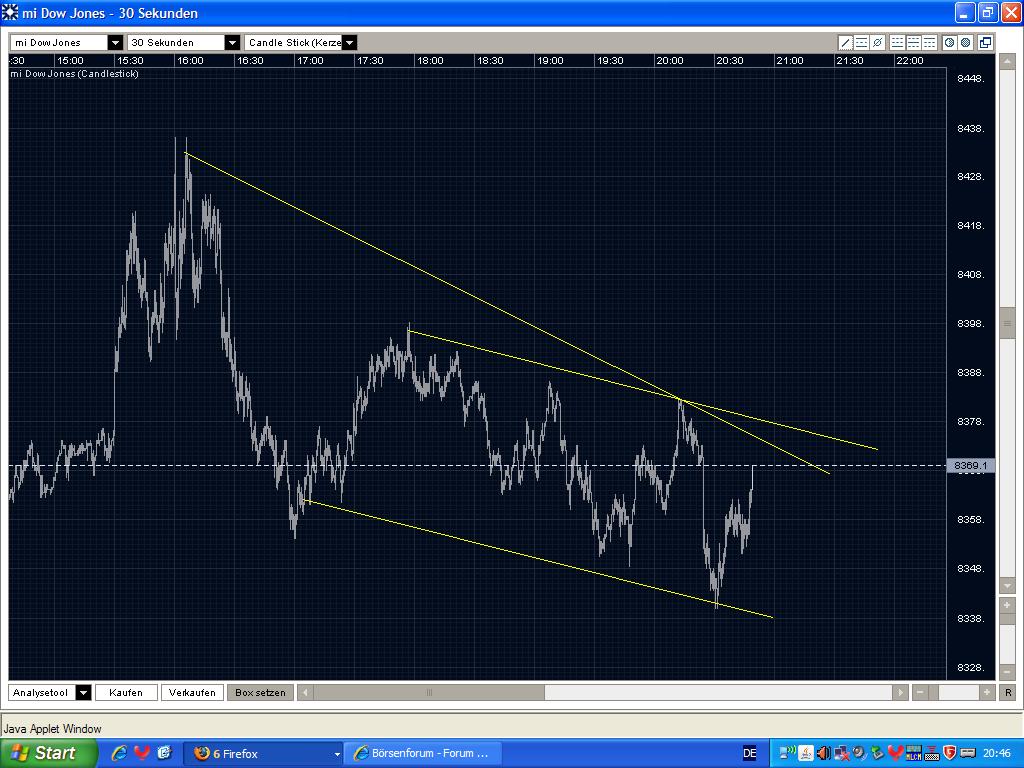
Task: Click the medium grid spacing icon
Action: pos(913,42)
